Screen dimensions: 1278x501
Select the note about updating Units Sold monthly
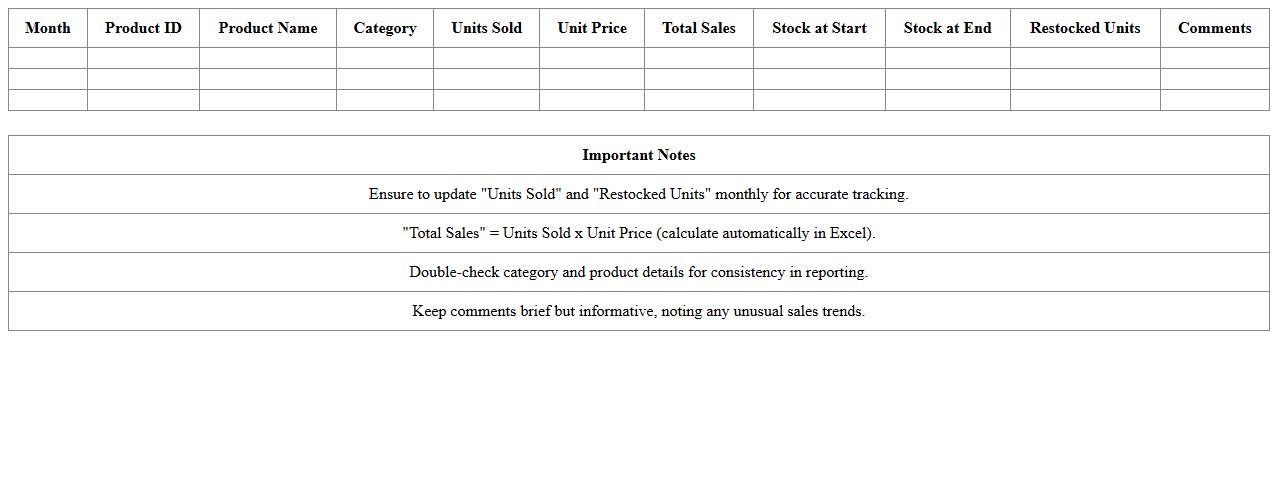[x=639, y=194]
